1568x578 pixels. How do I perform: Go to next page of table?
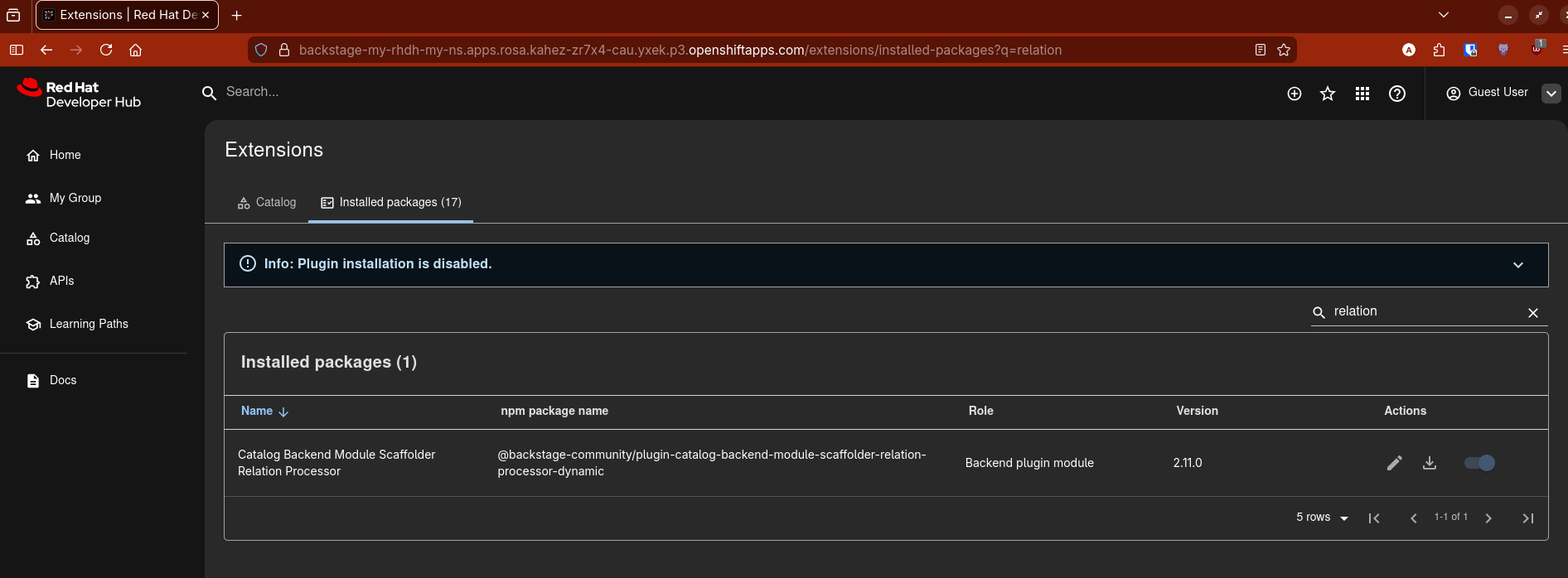1488,518
